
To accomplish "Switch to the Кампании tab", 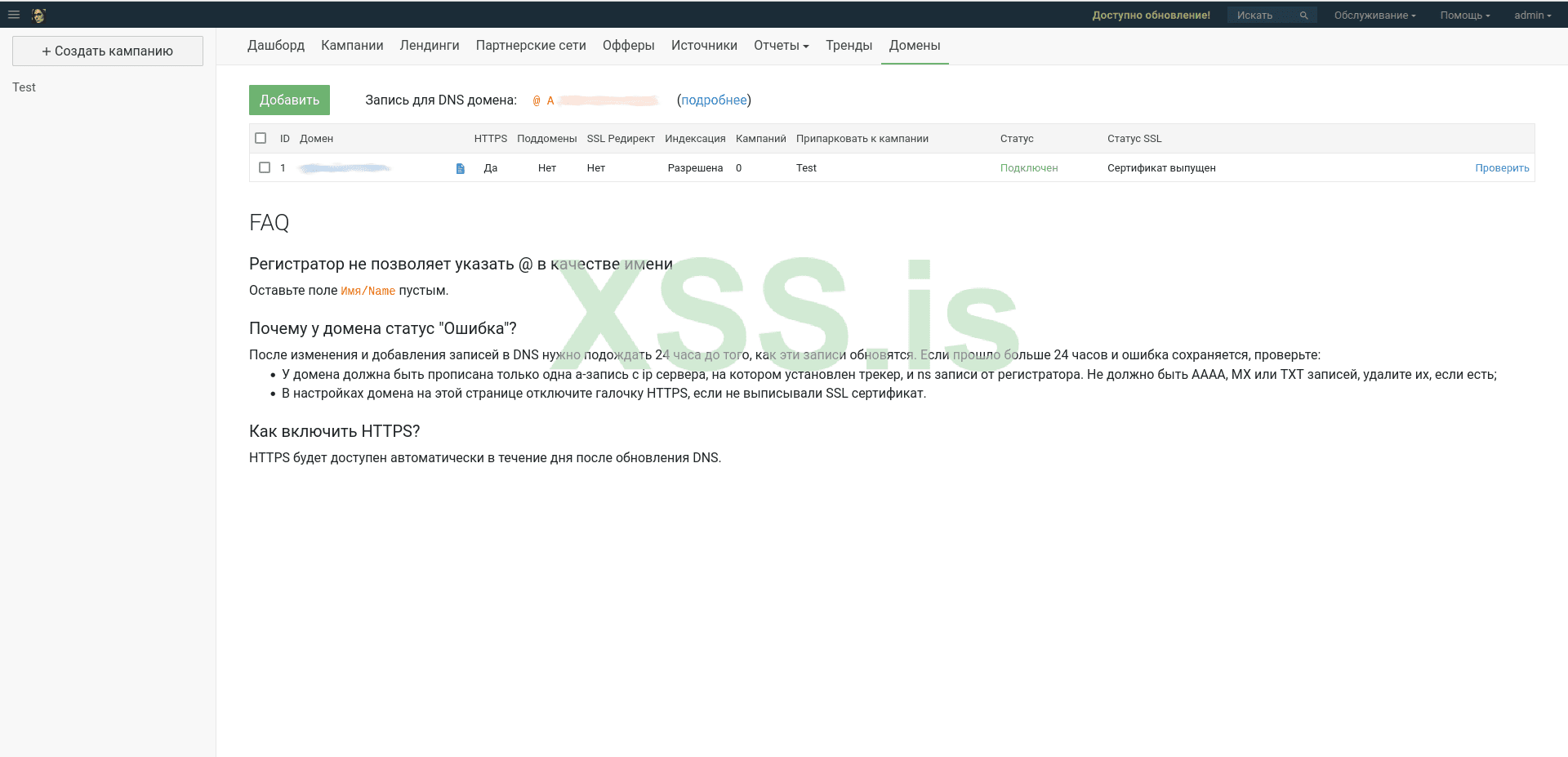I will click(352, 46).
